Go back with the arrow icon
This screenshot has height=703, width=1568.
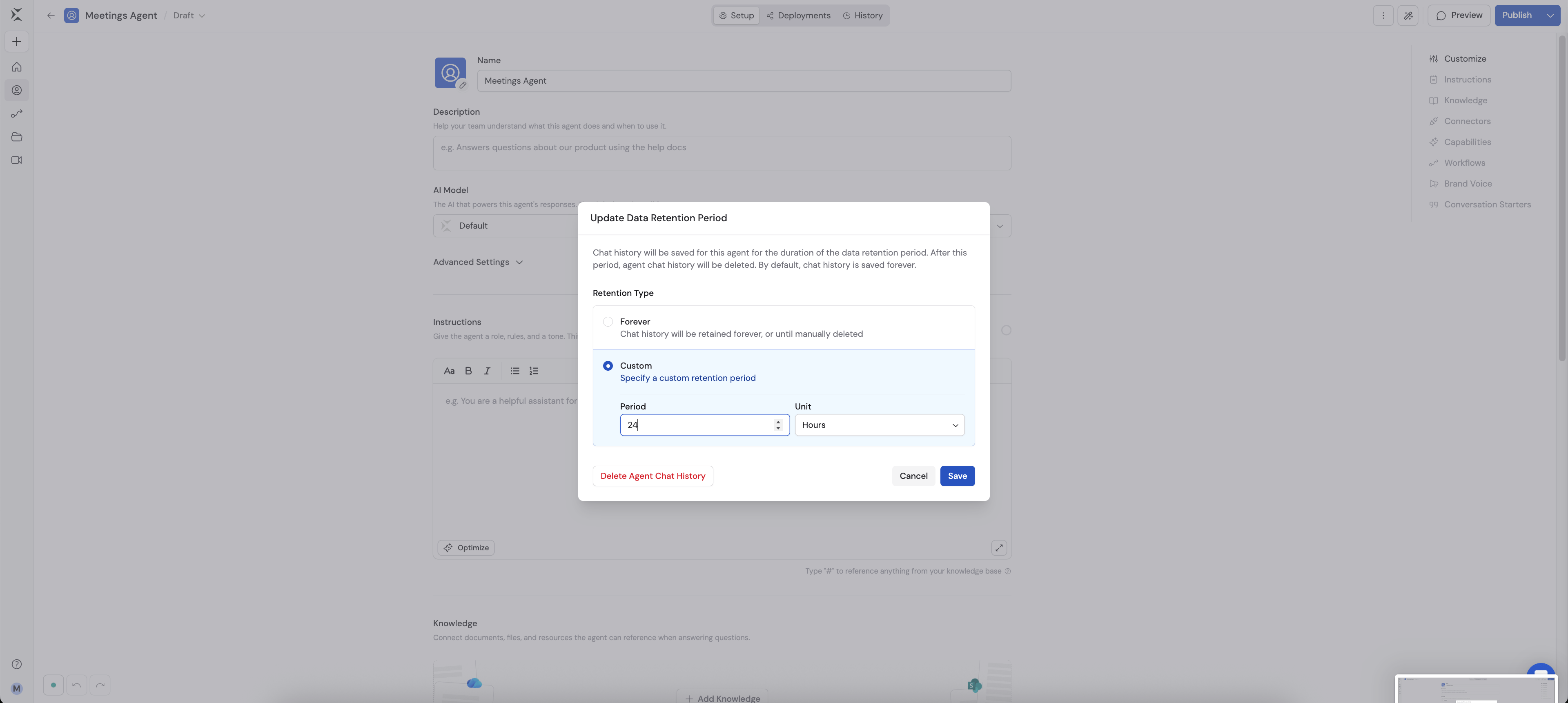[51, 15]
